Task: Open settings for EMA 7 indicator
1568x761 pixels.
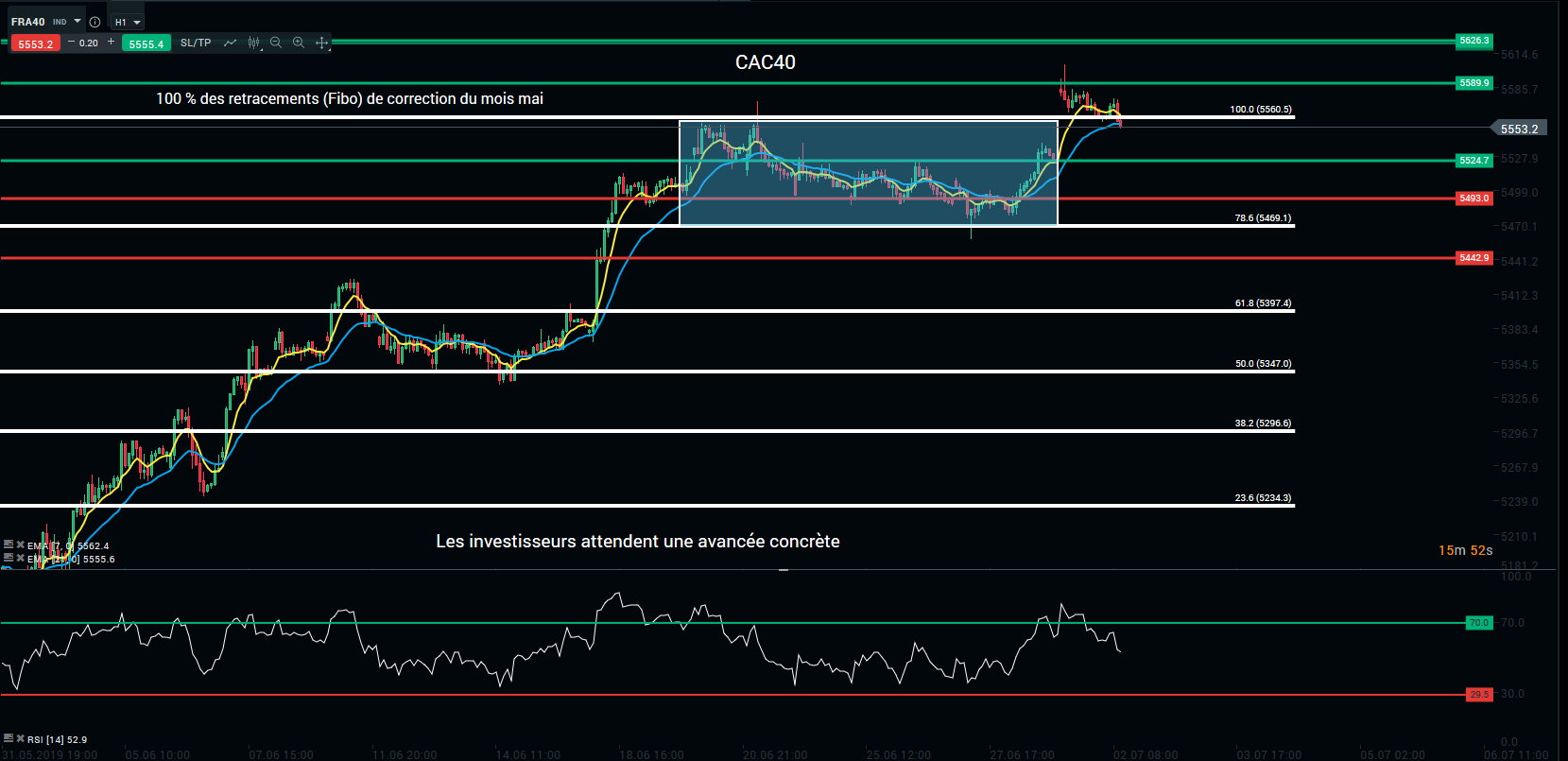Action: [x=9, y=545]
